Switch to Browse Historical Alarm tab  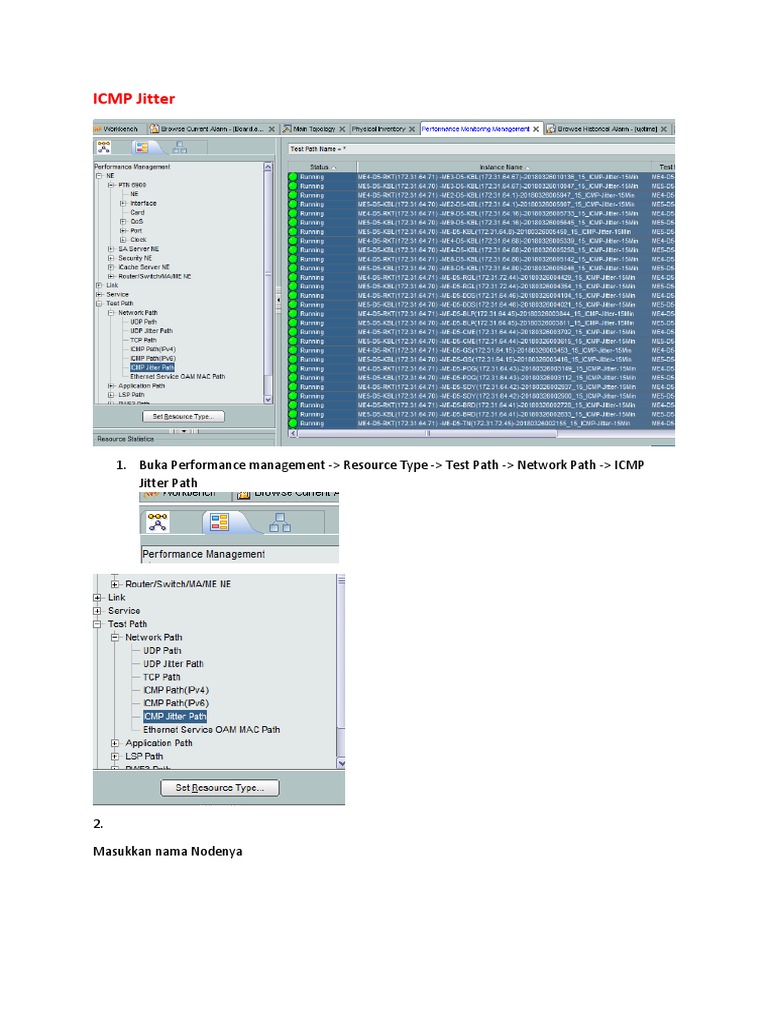click(607, 129)
